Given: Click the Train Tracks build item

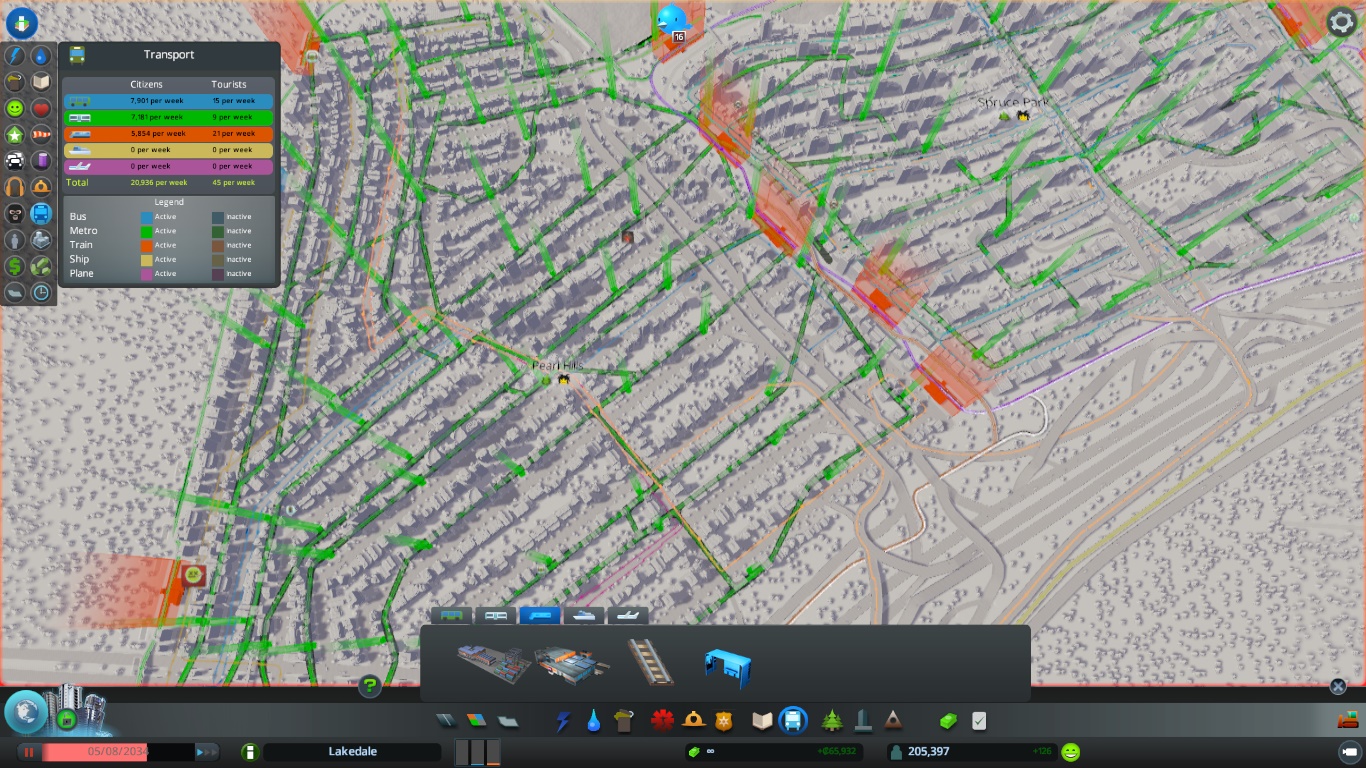Looking at the screenshot, I should click(650, 662).
